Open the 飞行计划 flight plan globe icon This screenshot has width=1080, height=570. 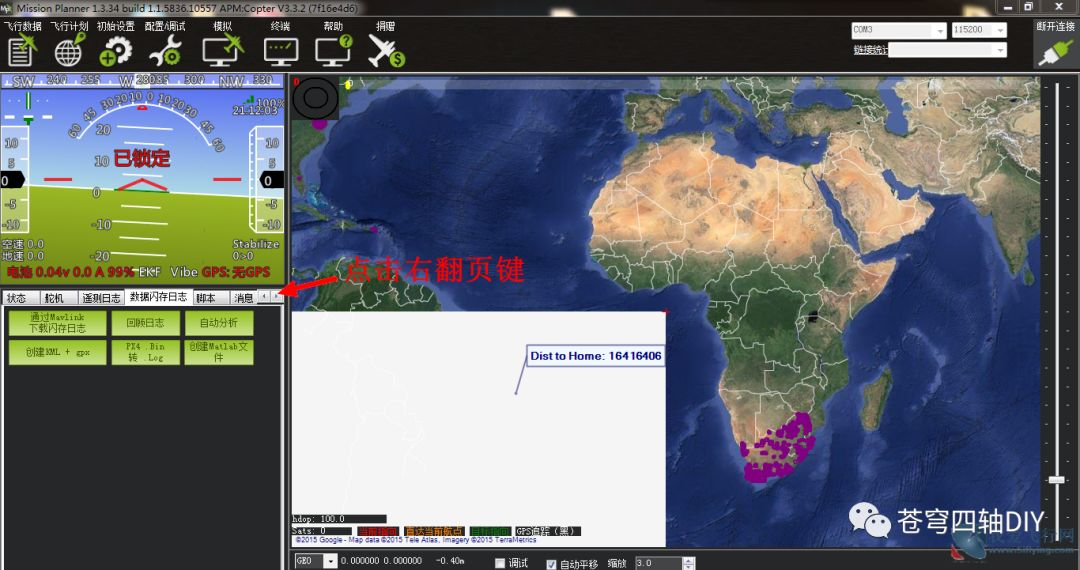(x=70, y=50)
